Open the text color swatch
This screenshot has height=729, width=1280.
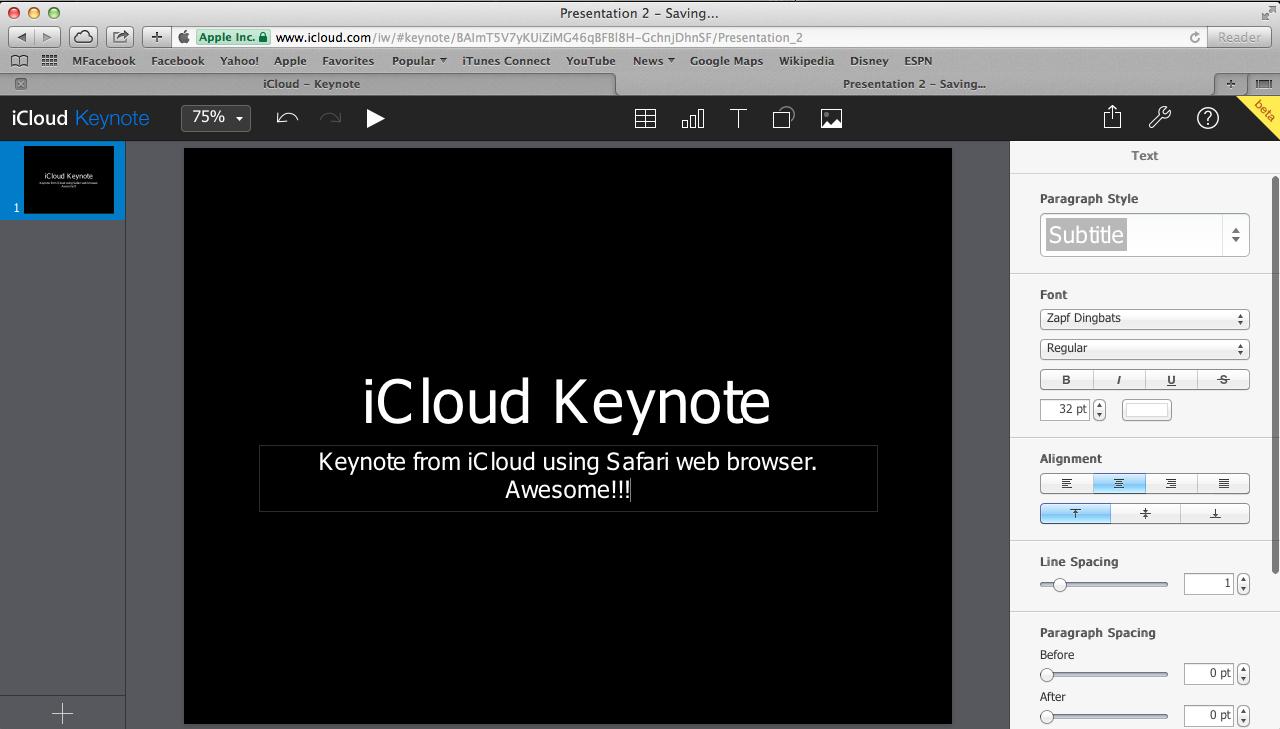[1146, 410]
